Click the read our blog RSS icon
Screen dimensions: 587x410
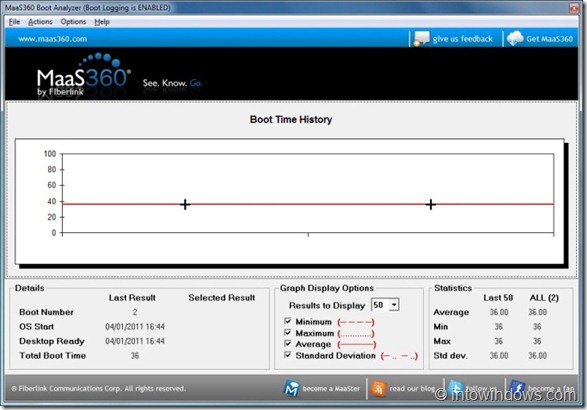click(x=378, y=389)
